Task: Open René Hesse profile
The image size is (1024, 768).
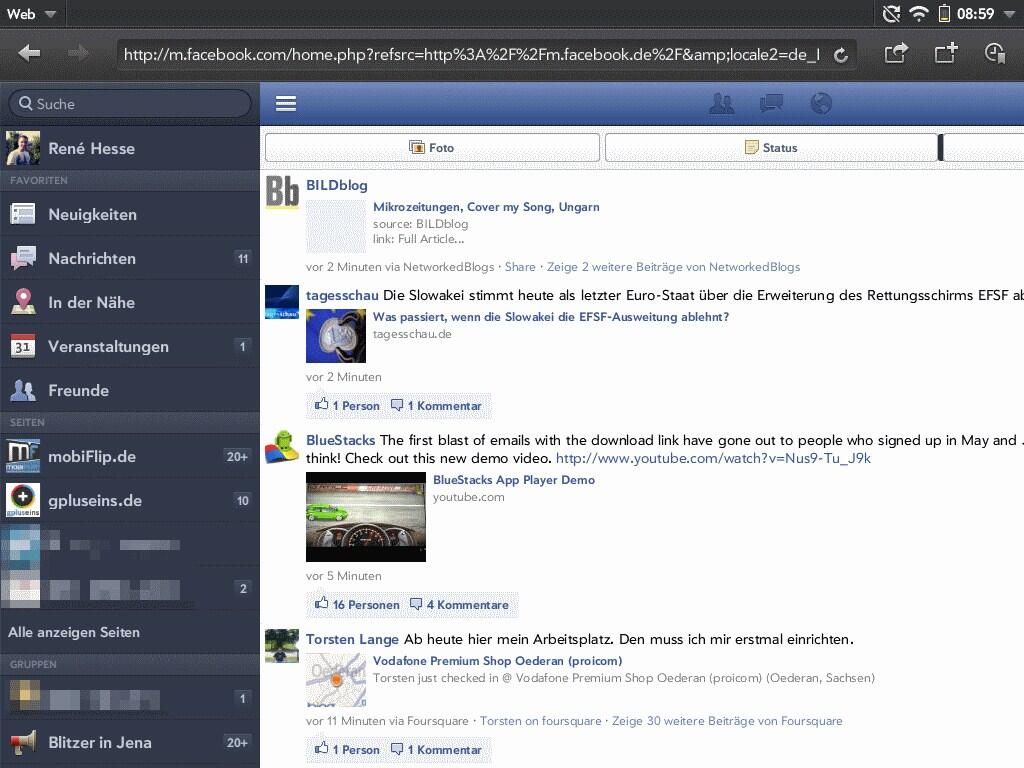Action: 130,148
